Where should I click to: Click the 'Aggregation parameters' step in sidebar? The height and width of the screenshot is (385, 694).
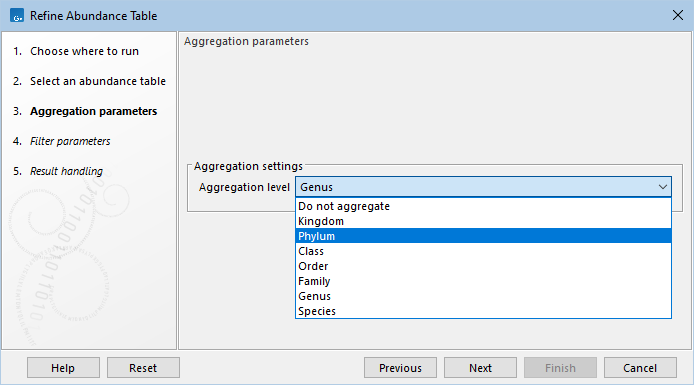[x=93, y=112]
